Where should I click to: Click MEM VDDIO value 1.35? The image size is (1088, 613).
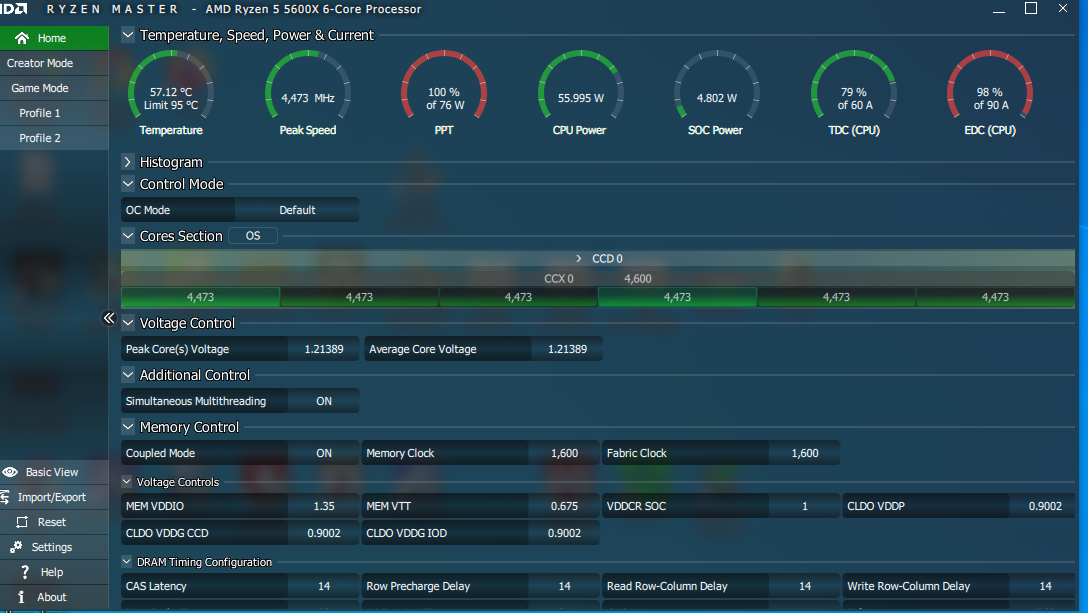[x=323, y=506]
